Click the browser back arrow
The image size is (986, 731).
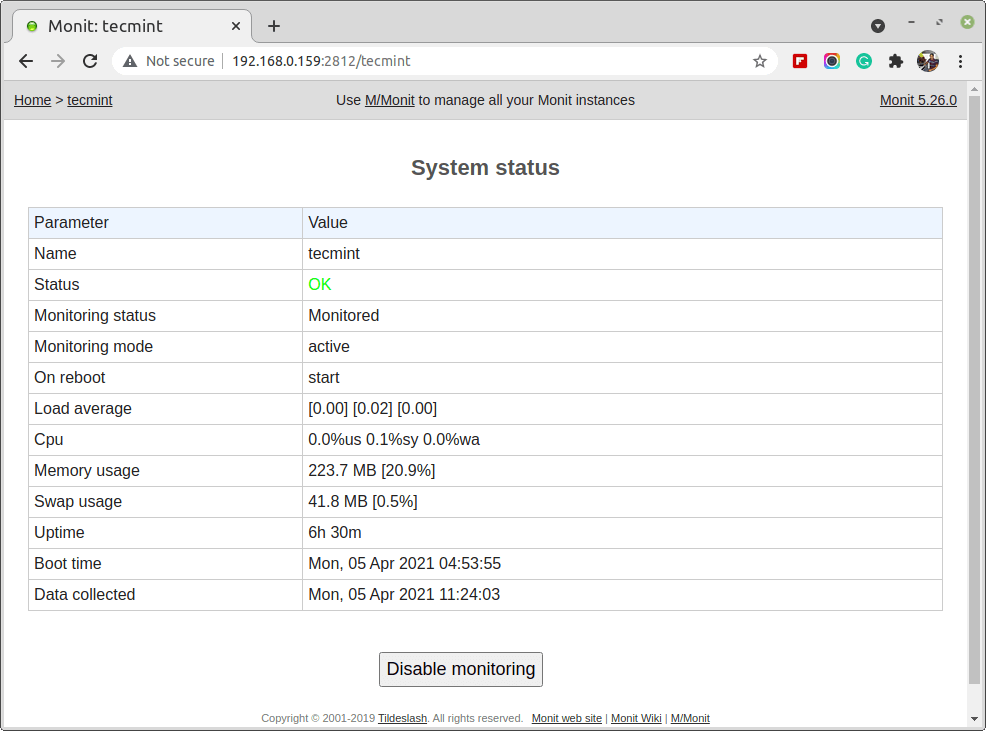coord(26,61)
